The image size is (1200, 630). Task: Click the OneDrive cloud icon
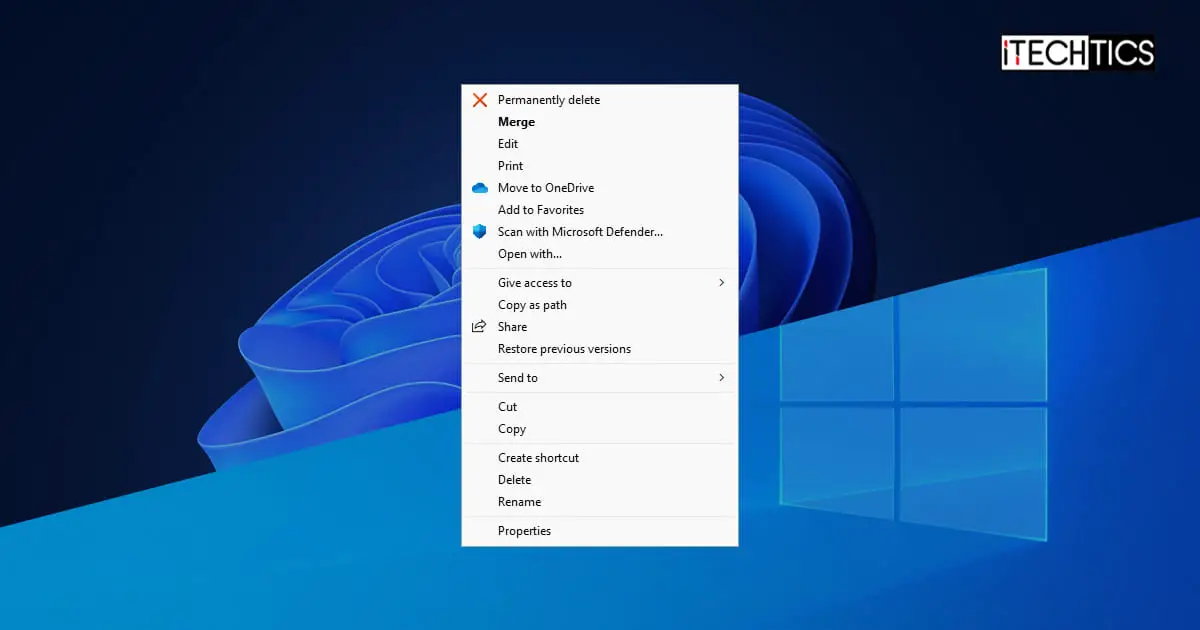[x=480, y=188]
